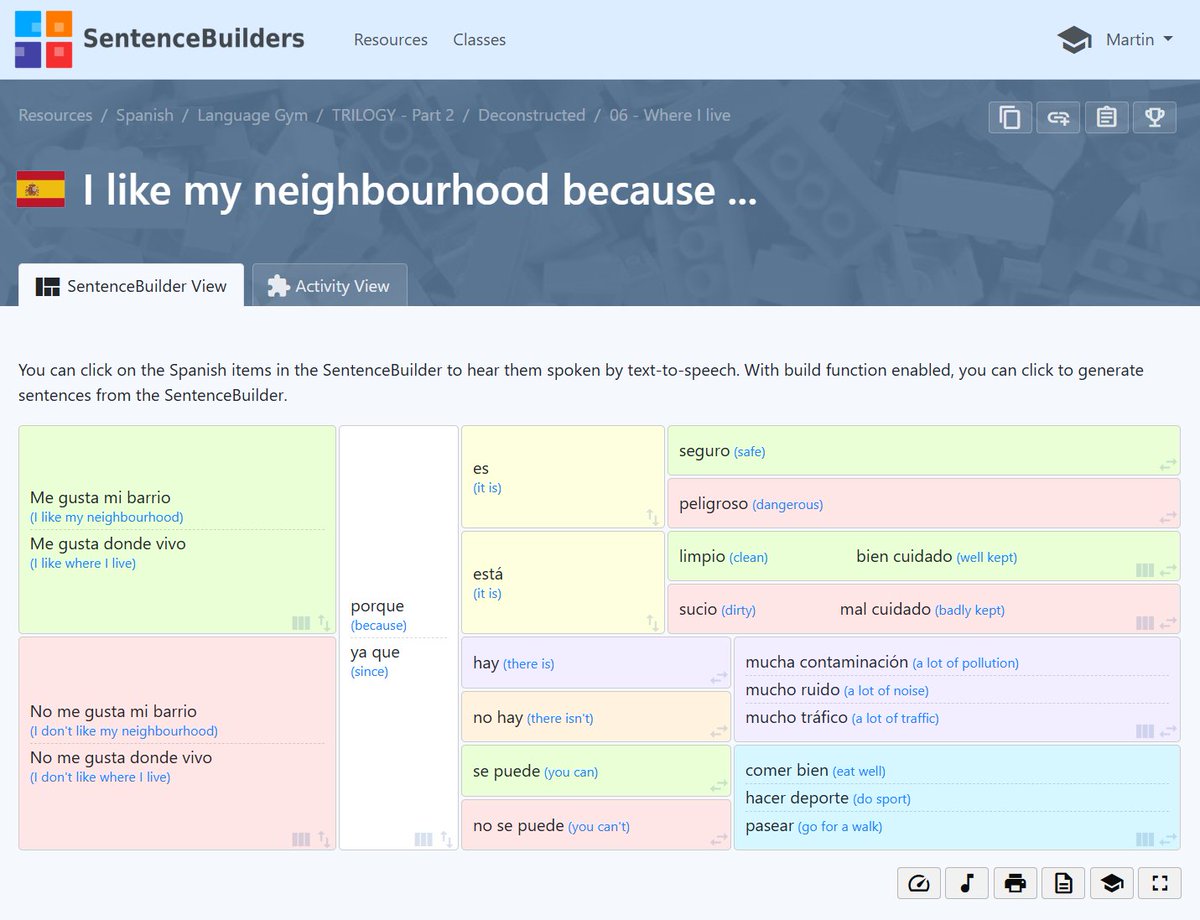1200x920 pixels.
Task: Print the SentenceBuilder
Action: (x=1015, y=883)
